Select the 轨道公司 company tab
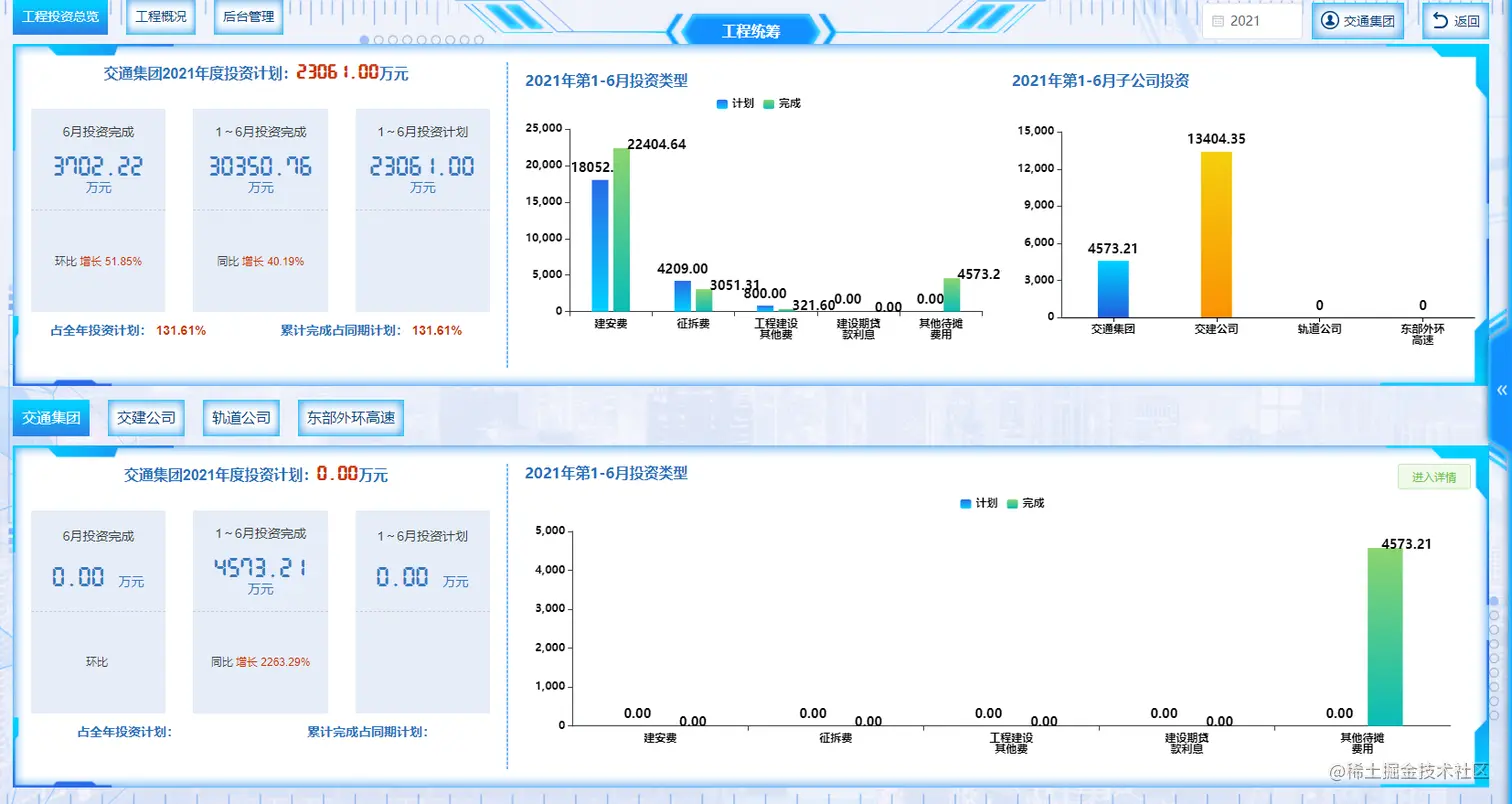 [x=241, y=418]
